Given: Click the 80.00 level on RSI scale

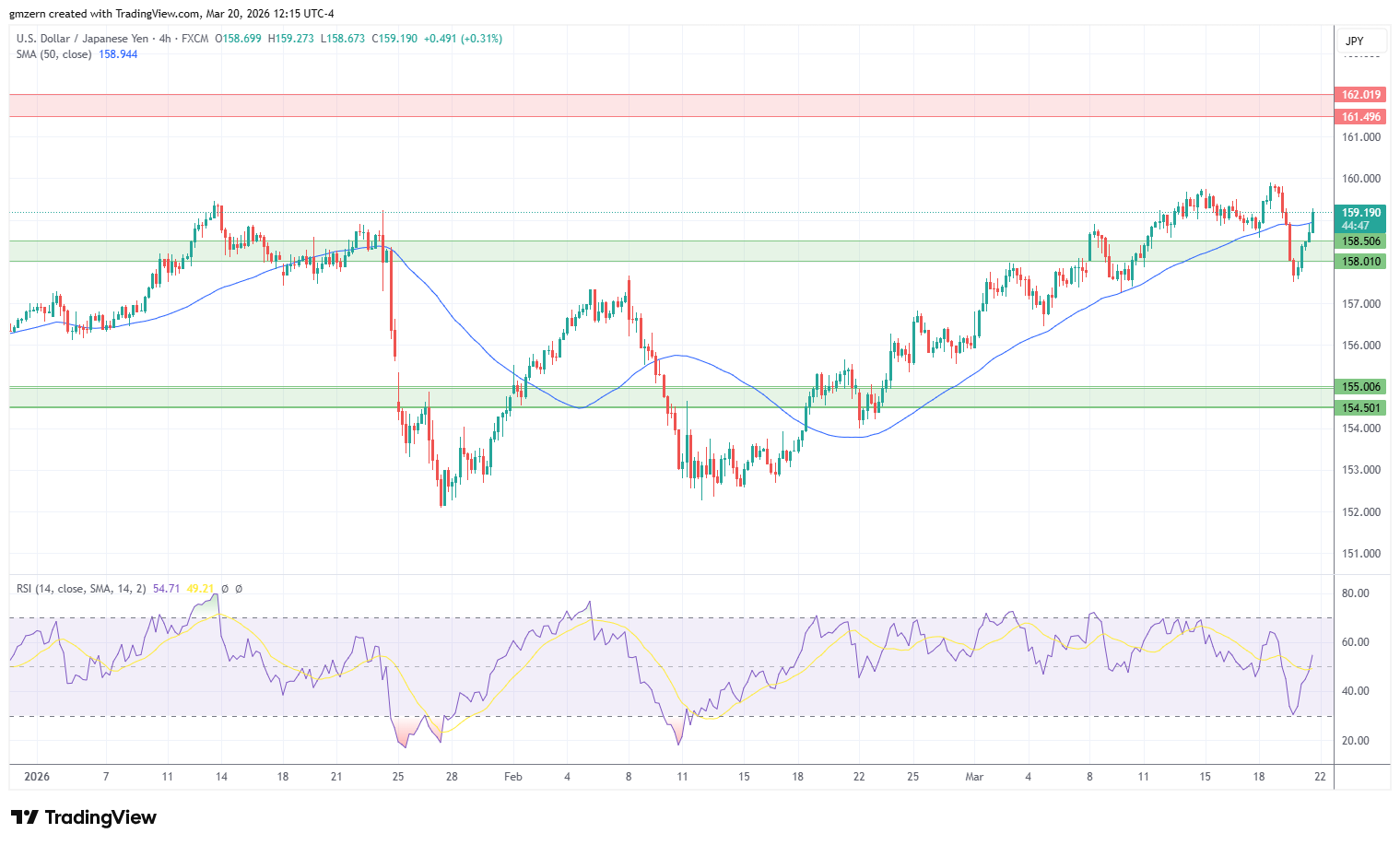Looking at the screenshot, I should 1356,593.
